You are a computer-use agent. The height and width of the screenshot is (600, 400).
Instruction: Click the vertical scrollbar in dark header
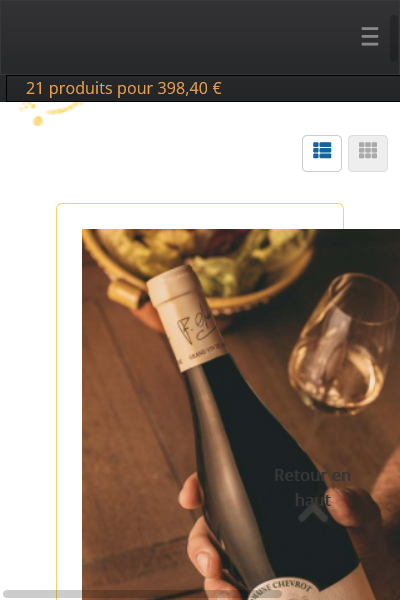tap(394, 38)
